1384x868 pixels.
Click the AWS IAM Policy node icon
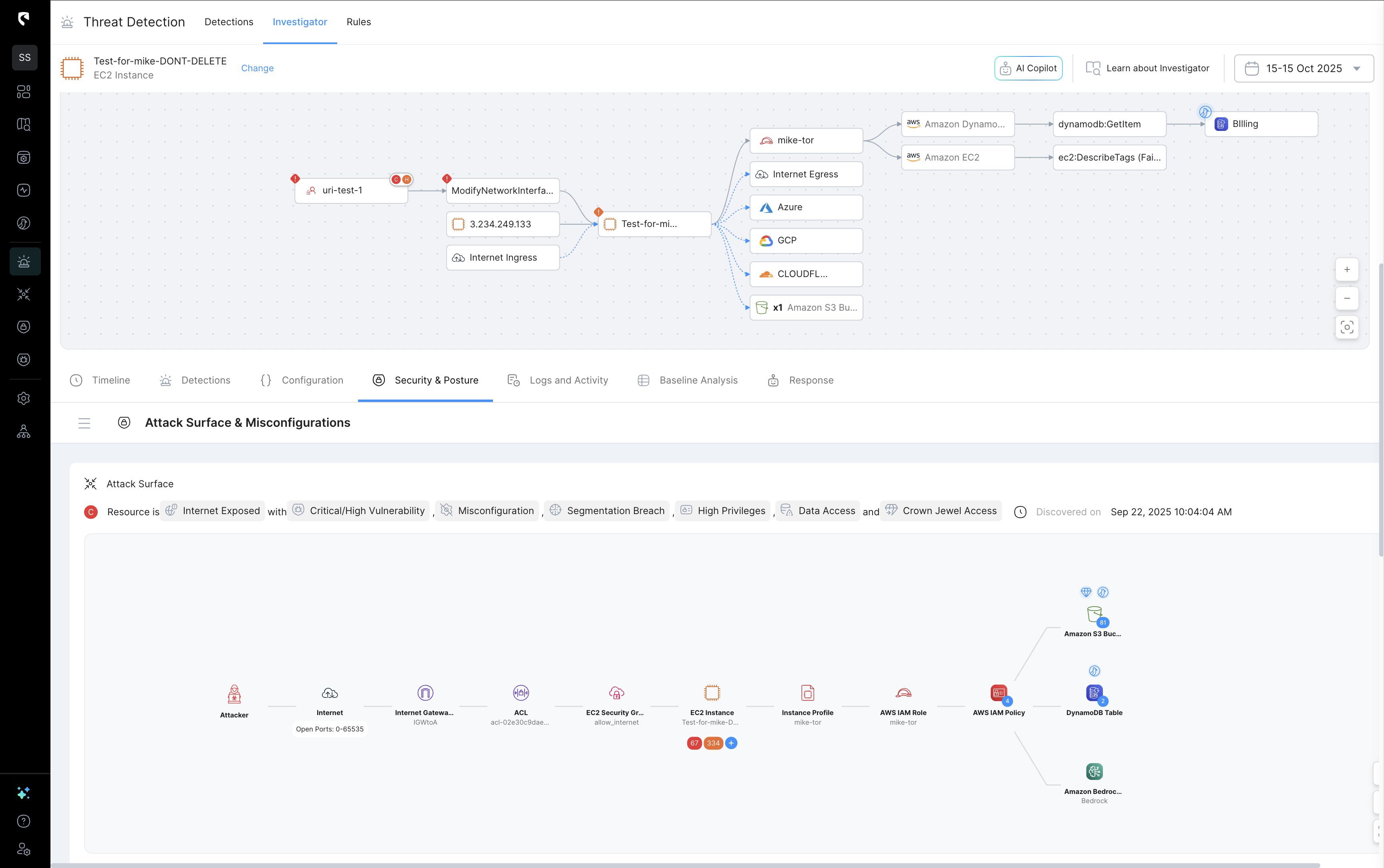[x=998, y=693]
